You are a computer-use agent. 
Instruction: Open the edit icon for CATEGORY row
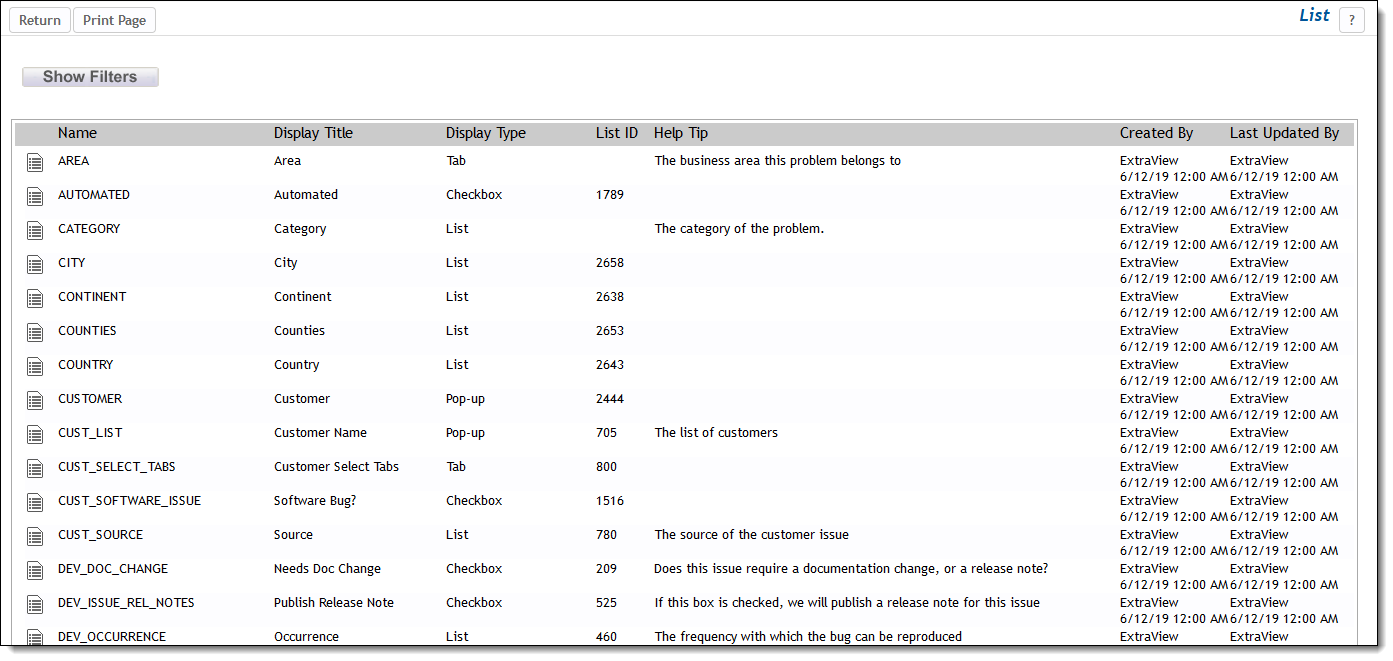(35, 230)
